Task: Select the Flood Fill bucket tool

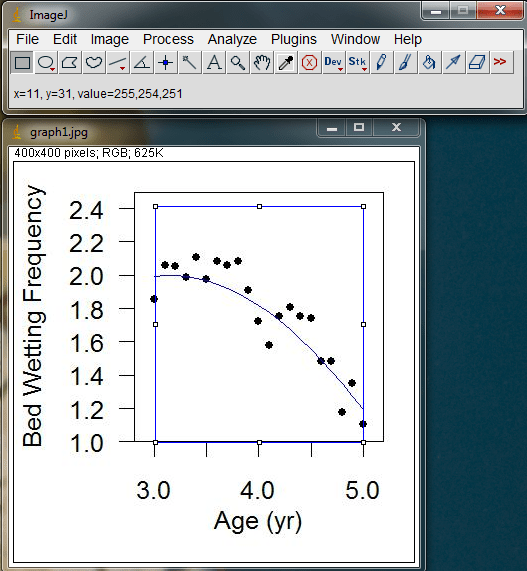Action: coord(429,63)
